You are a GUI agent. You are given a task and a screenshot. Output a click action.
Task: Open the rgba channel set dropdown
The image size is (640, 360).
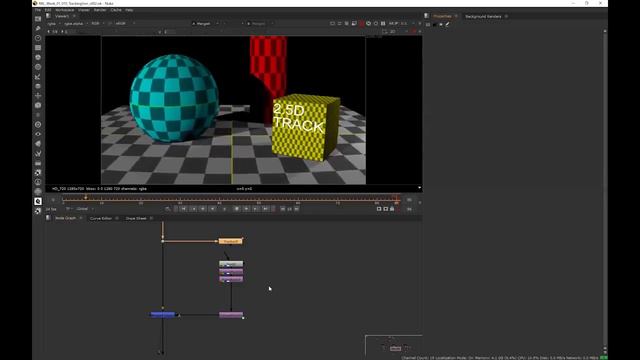coord(53,24)
